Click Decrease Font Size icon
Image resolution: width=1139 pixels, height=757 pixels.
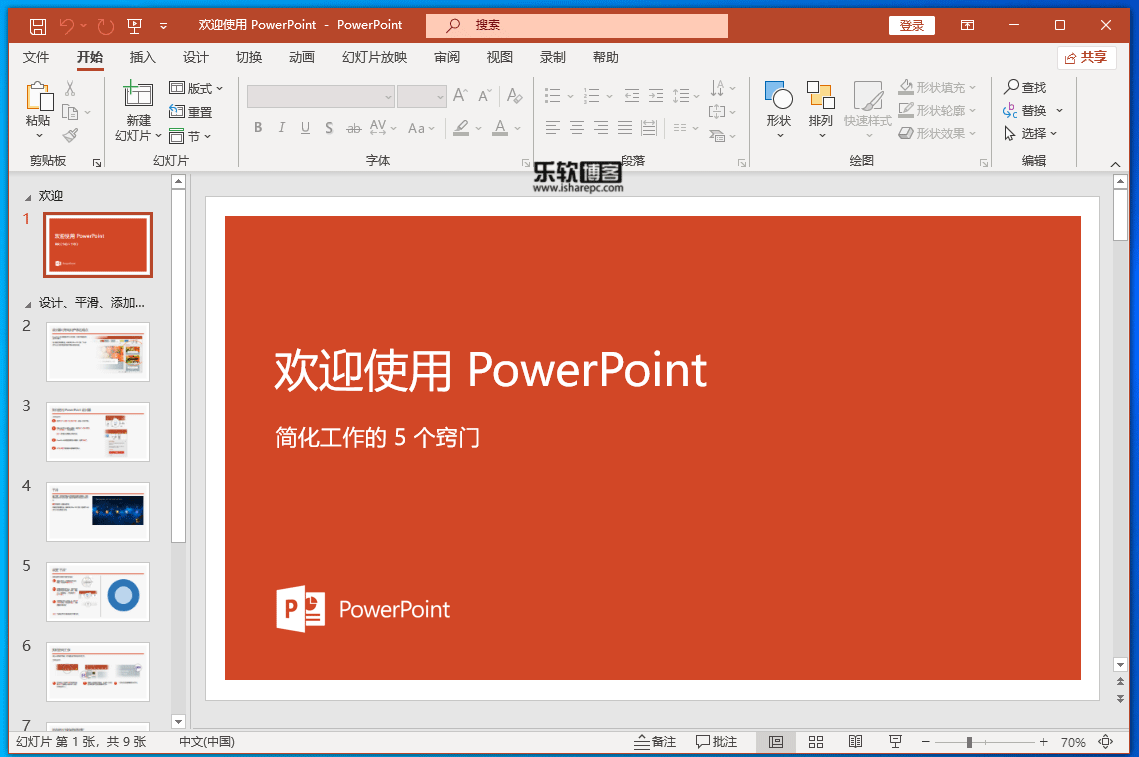click(x=485, y=95)
